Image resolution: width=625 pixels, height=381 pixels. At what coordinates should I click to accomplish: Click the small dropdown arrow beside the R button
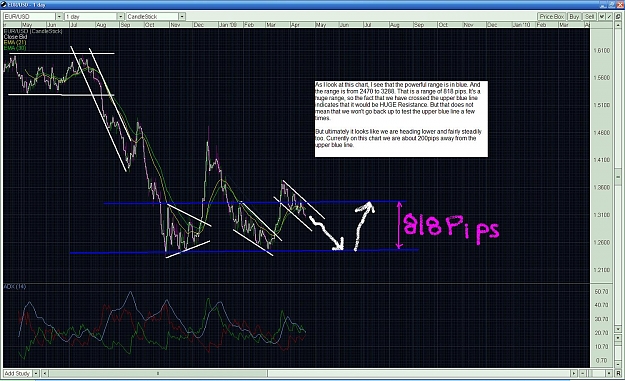click(609, 373)
